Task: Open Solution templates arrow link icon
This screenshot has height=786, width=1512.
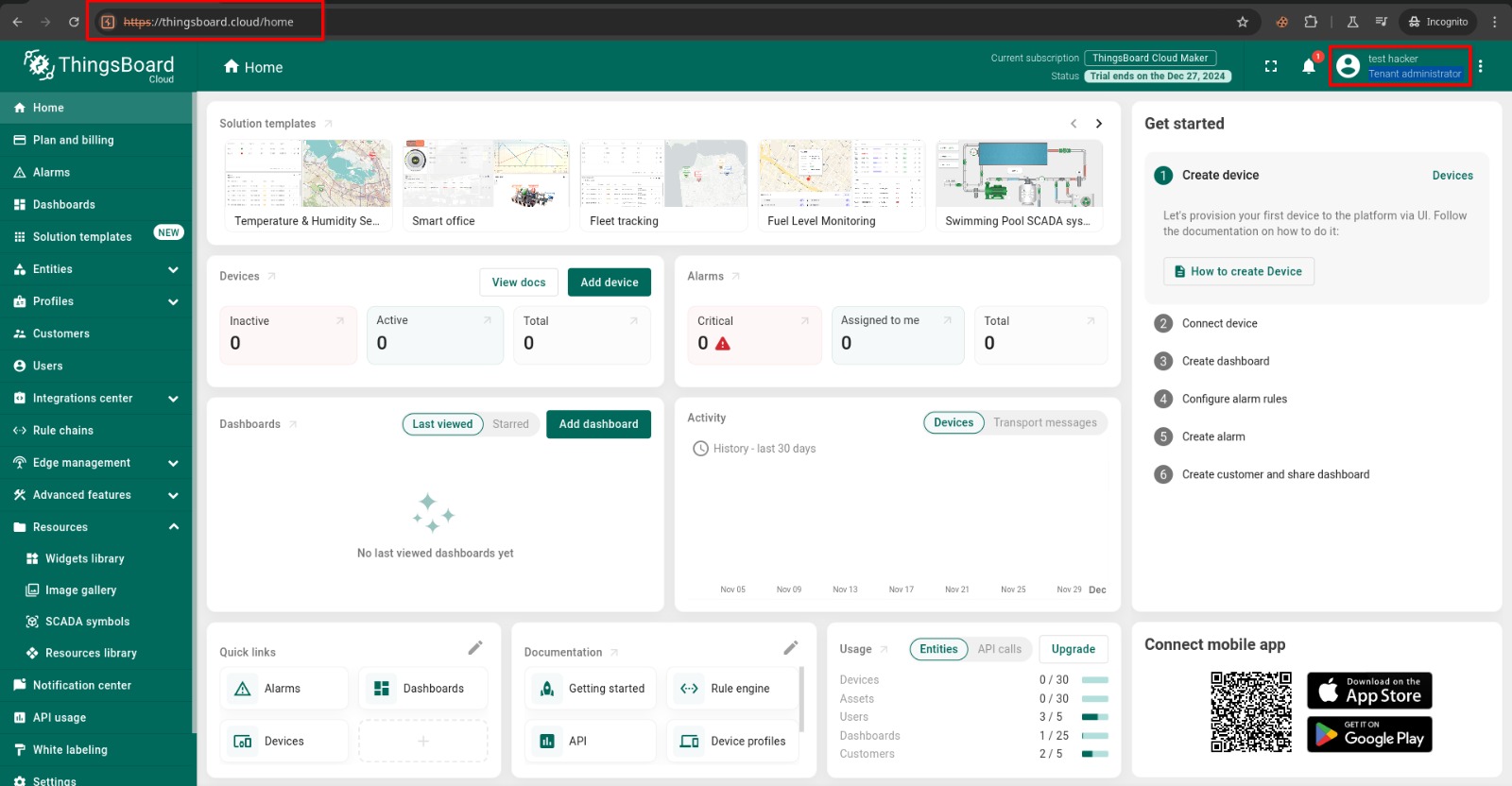Action: pos(328,124)
